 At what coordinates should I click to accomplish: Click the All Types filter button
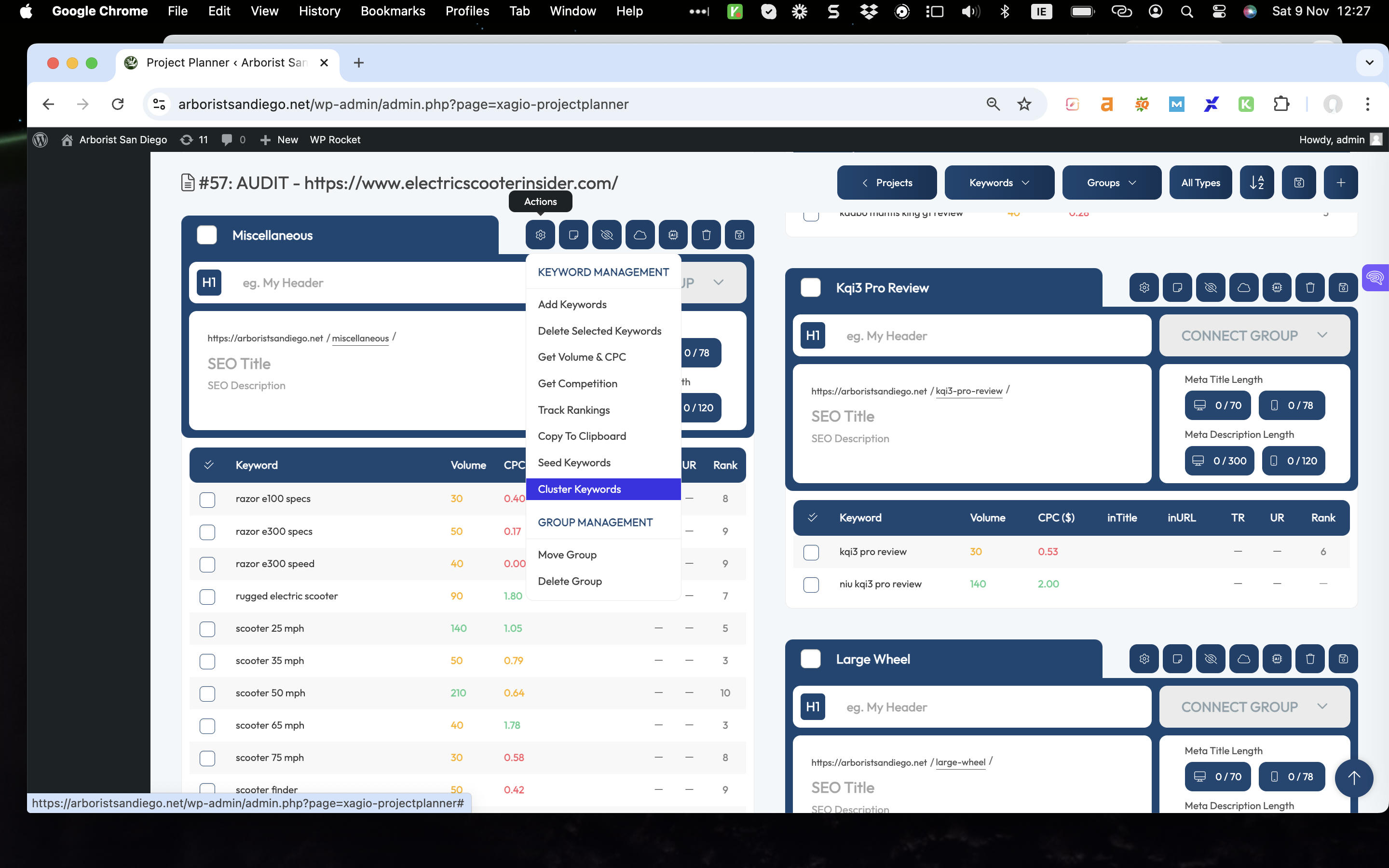(x=1200, y=183)
